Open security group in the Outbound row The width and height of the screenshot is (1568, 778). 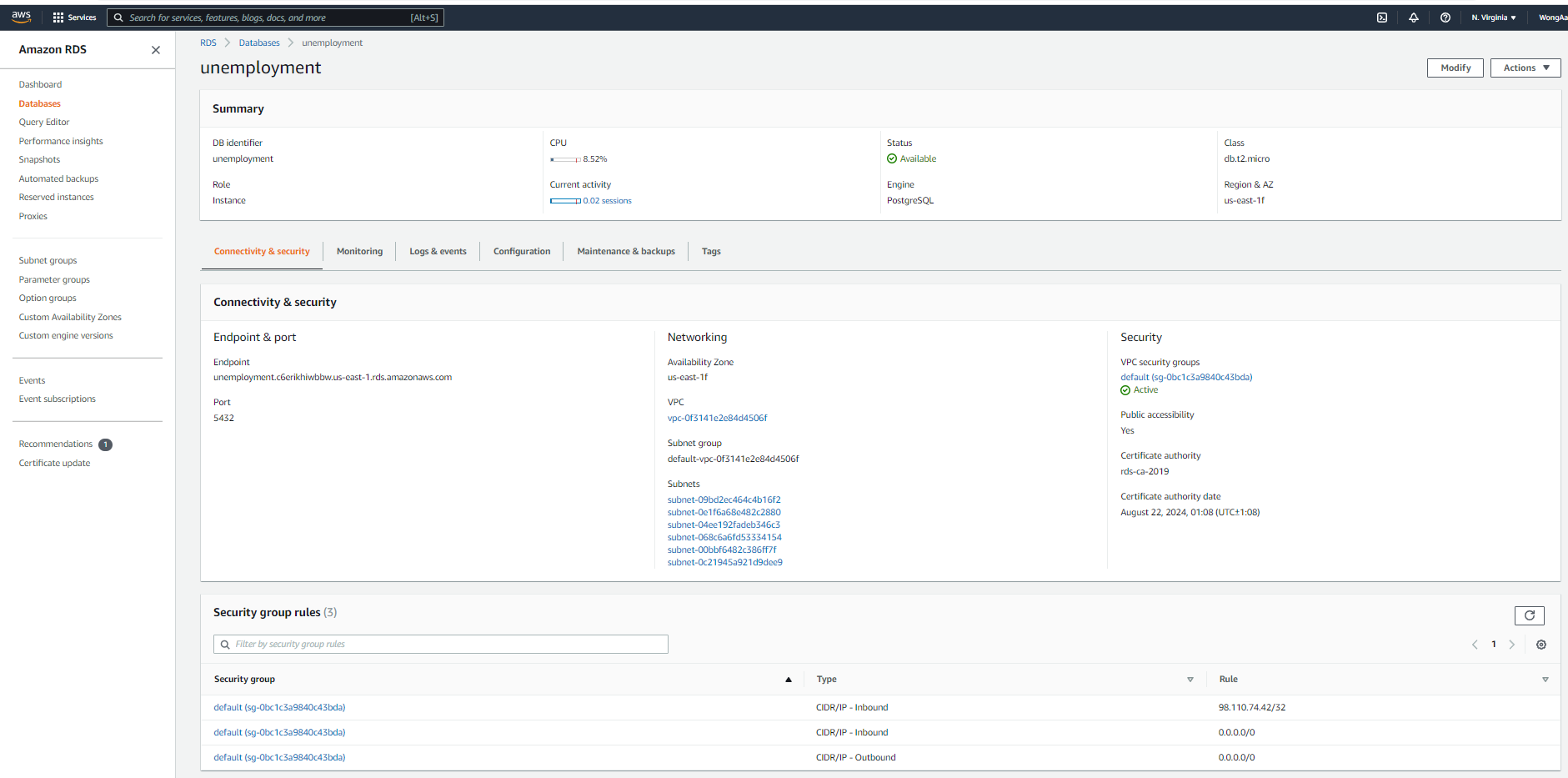pyautogui.click(x=279, y=757)
